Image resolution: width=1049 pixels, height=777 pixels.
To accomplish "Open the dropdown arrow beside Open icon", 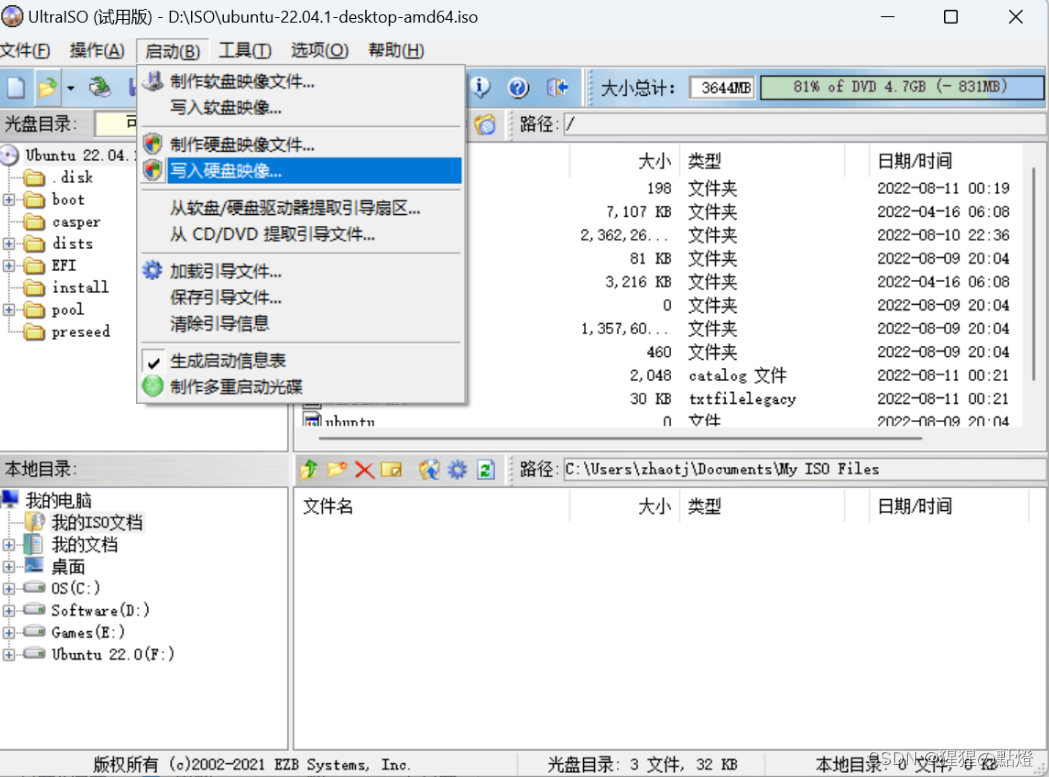I will 70,88.
